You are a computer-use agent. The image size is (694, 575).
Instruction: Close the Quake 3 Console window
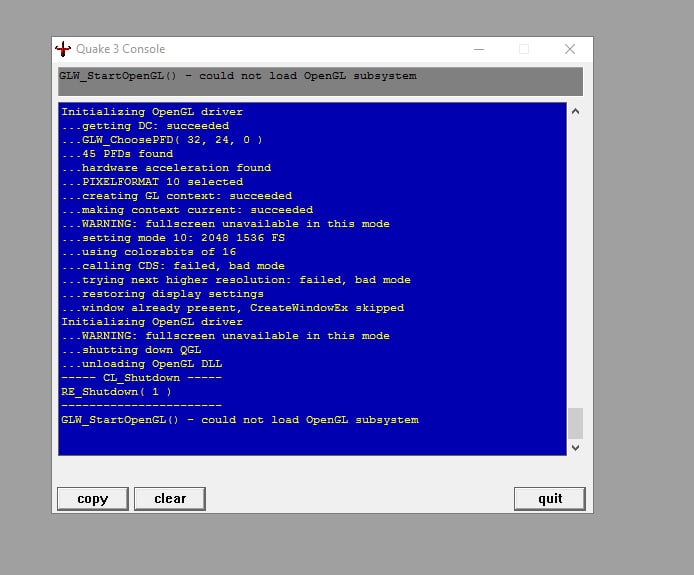pos(570,49)
